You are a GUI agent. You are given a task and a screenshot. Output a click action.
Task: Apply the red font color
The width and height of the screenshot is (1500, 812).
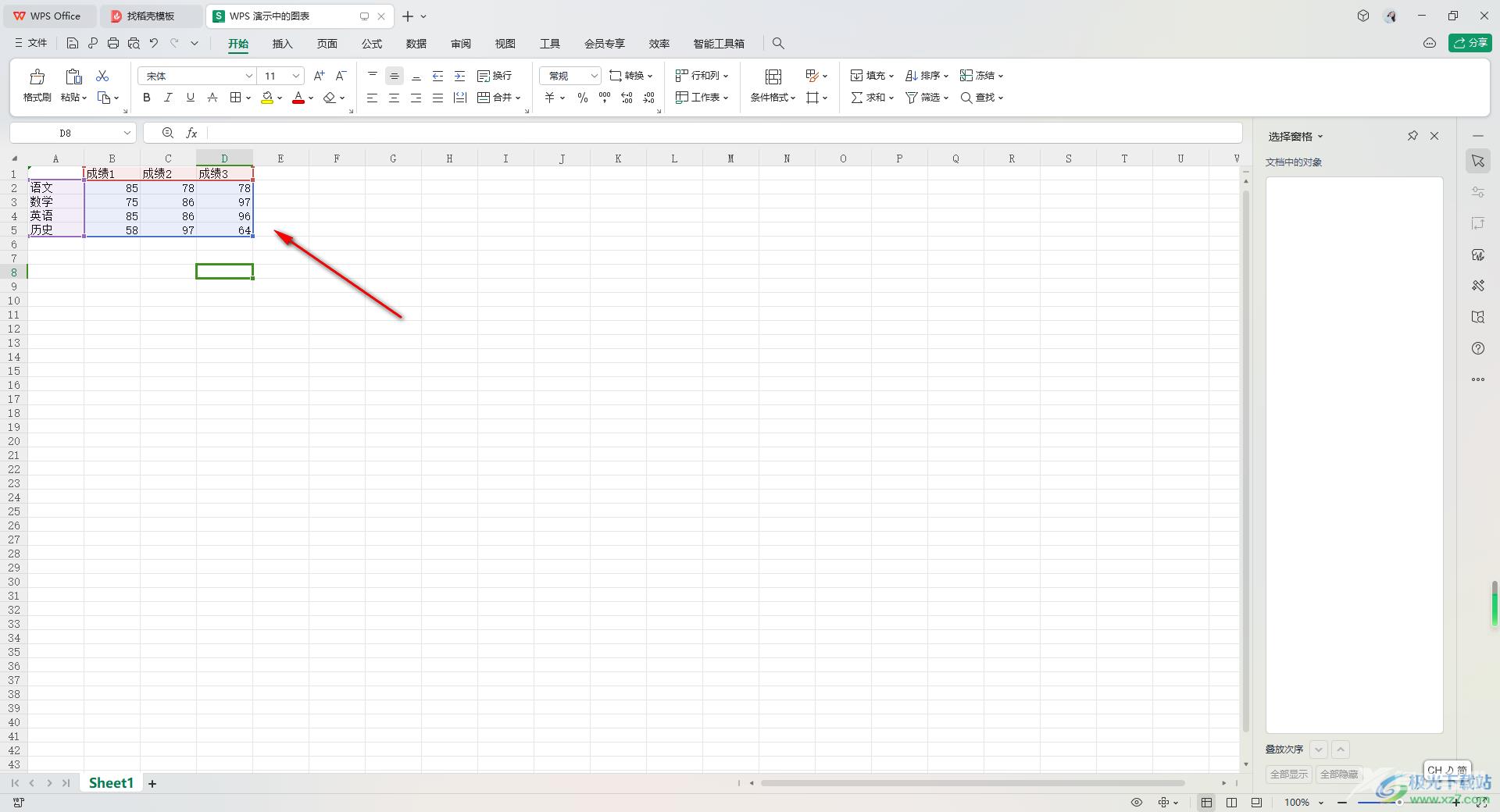[298, 98]
